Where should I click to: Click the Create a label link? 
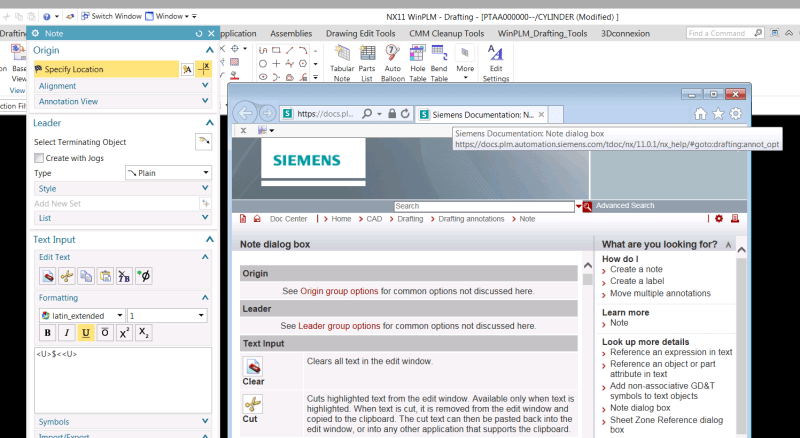(x=637, y=281)
